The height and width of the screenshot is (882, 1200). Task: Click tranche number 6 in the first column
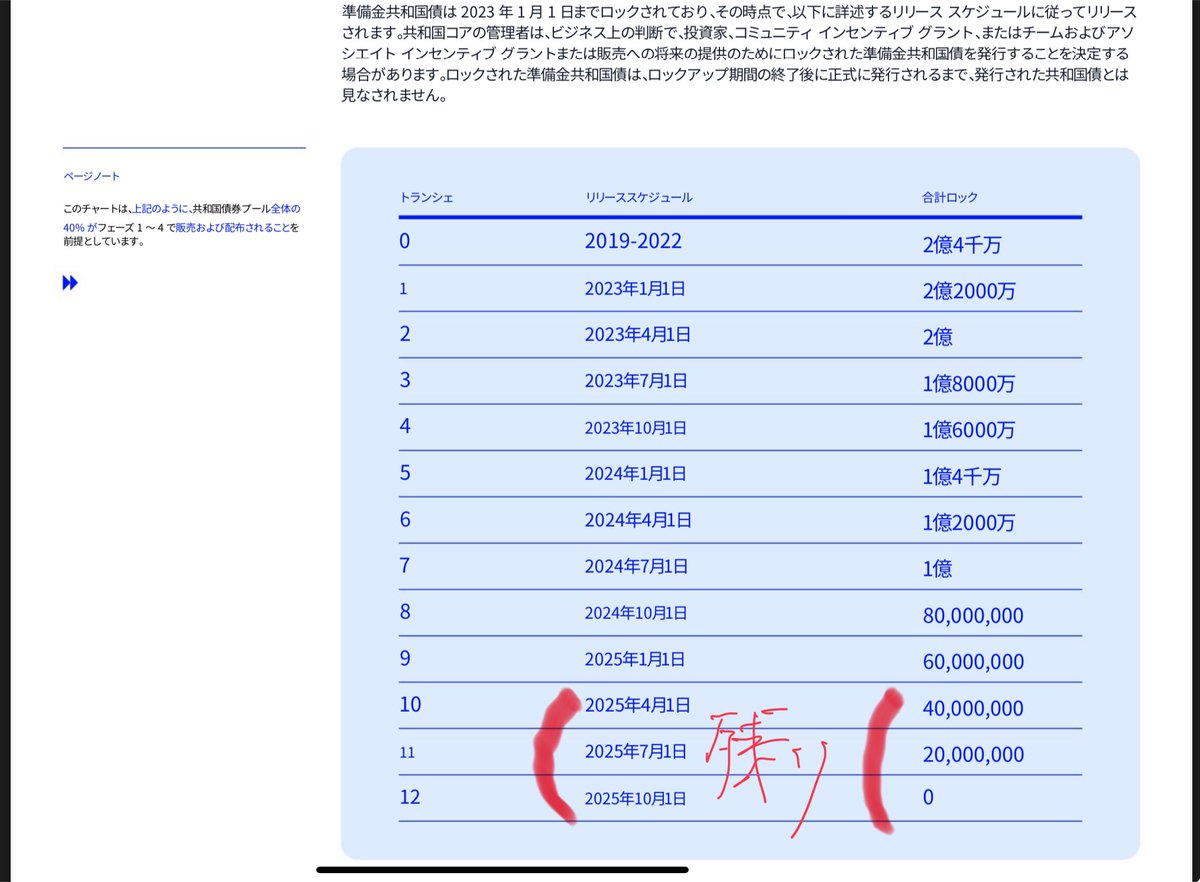pyautogui.click(x=405, y=519)
